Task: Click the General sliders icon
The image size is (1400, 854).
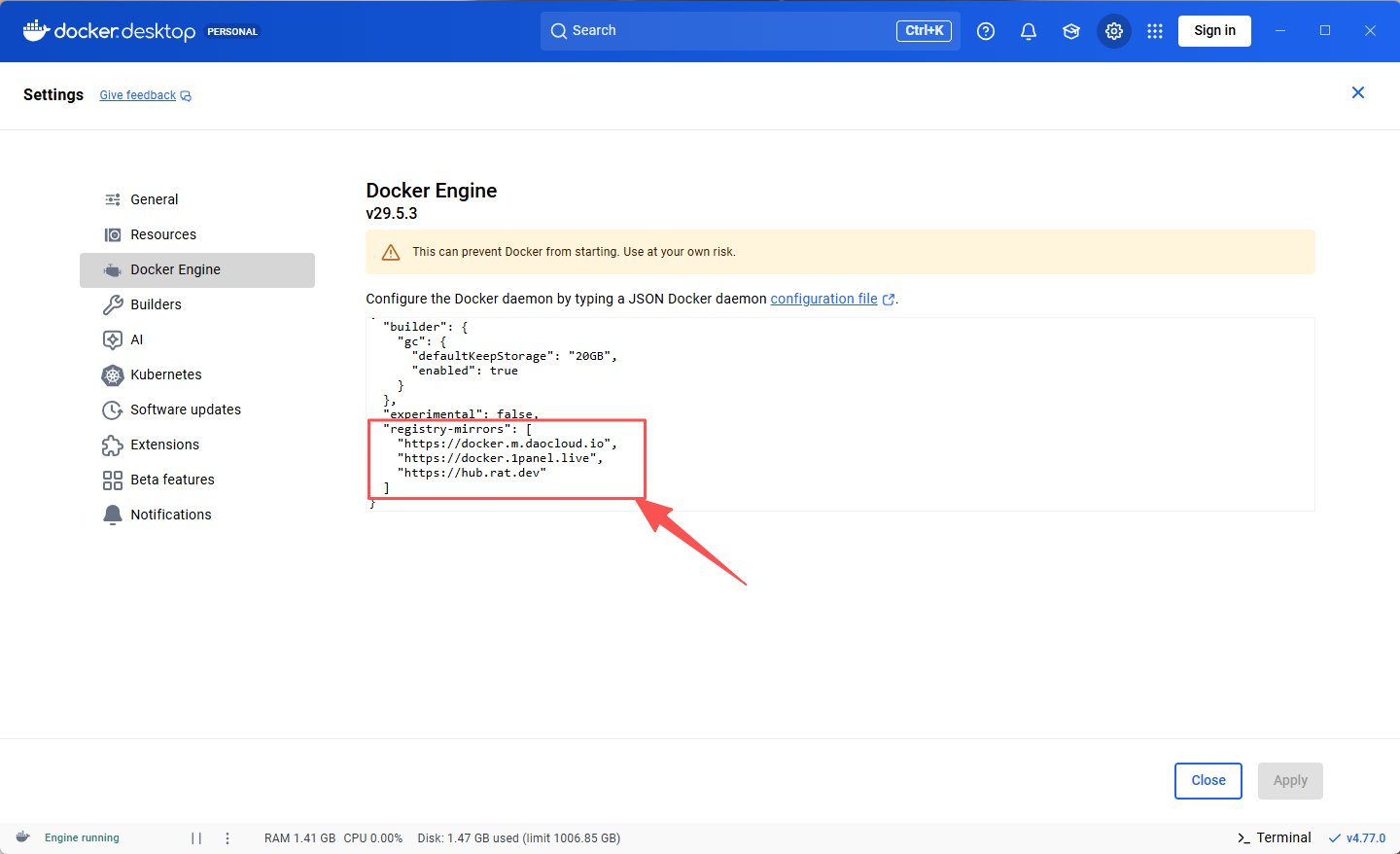Action: click(113, 199)
